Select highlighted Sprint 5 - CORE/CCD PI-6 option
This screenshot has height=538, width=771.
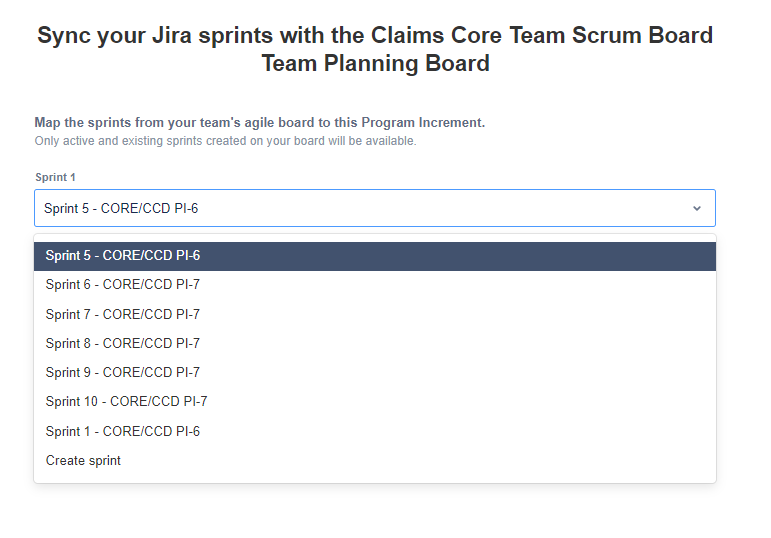pyautogui.click(x=375, y=256)
